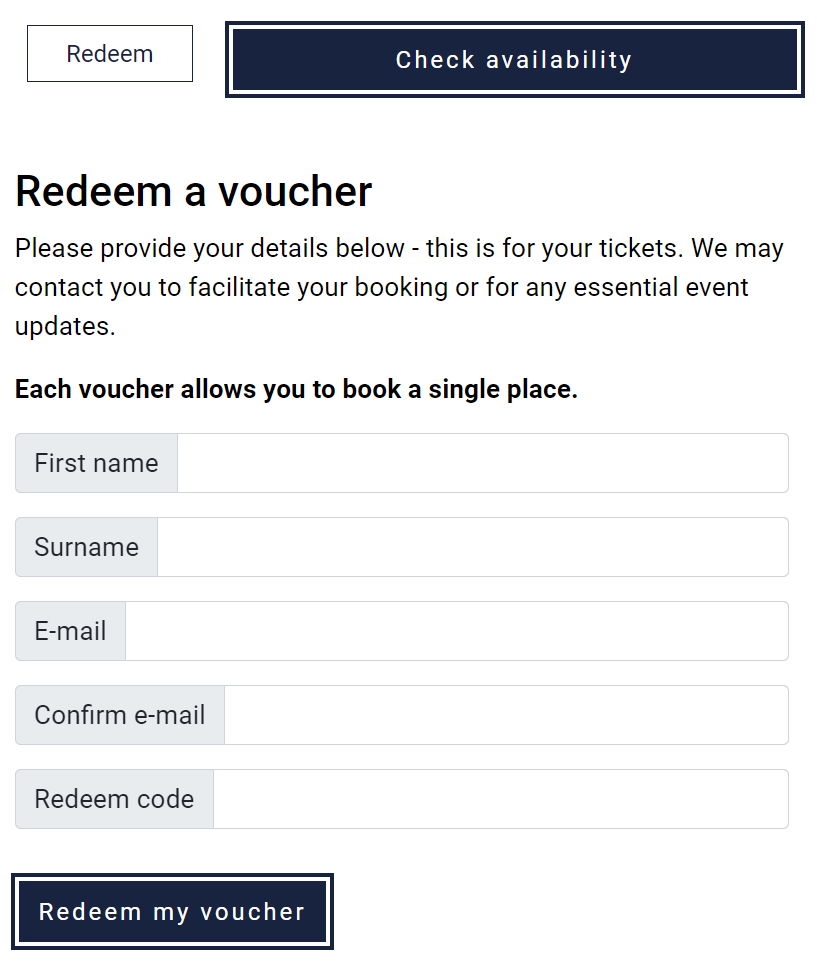Focus the First name text field
The image size is (817, 979).
click(x=482, y=463)
